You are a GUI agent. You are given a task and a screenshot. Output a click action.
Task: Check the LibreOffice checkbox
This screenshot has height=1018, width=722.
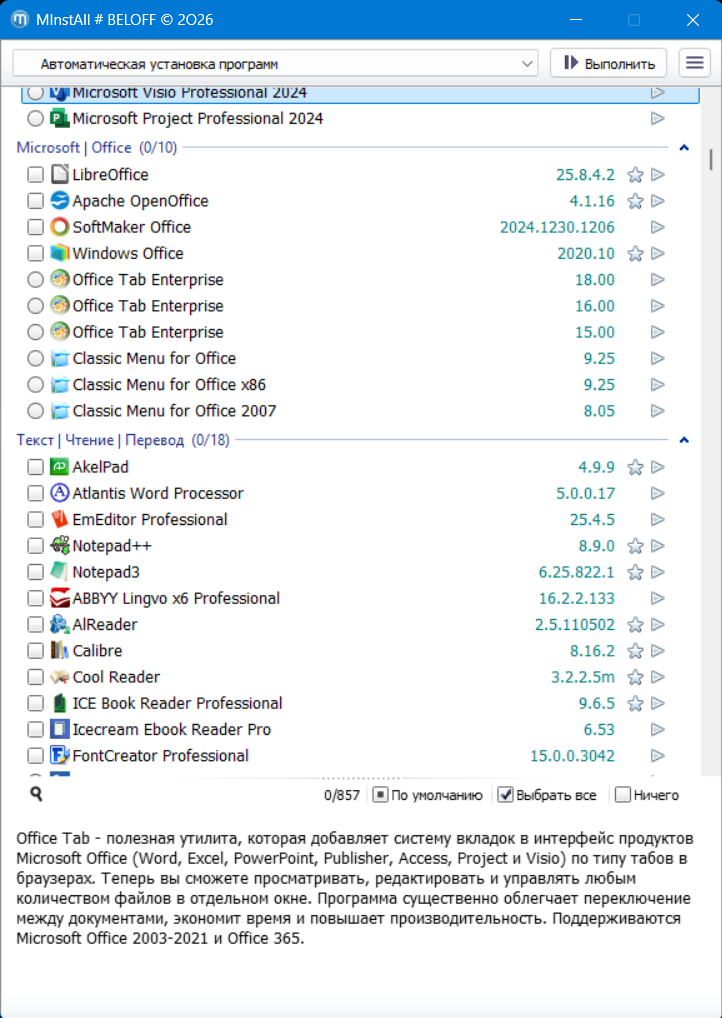point(36,175)
